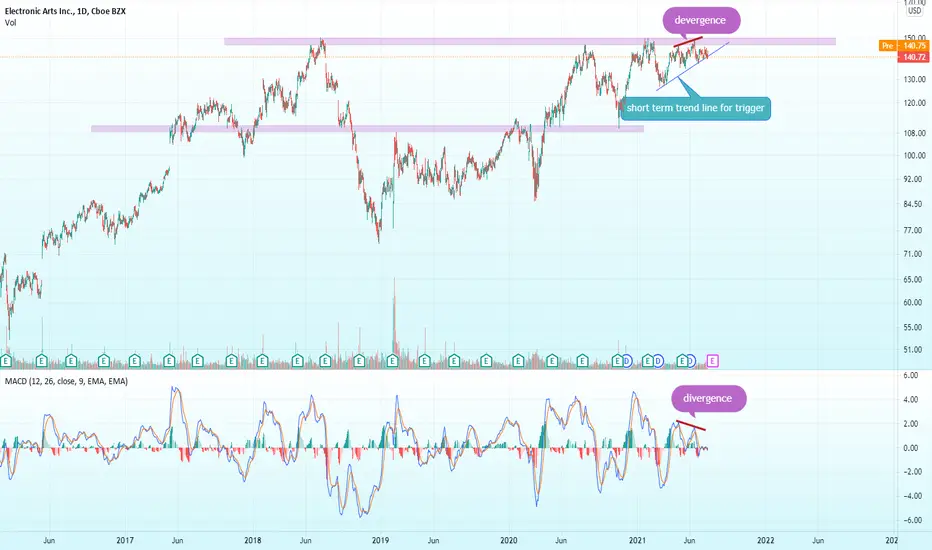
Task: Select the 'divergence' callout on the MACD pane
Action: tap(708, 398)
